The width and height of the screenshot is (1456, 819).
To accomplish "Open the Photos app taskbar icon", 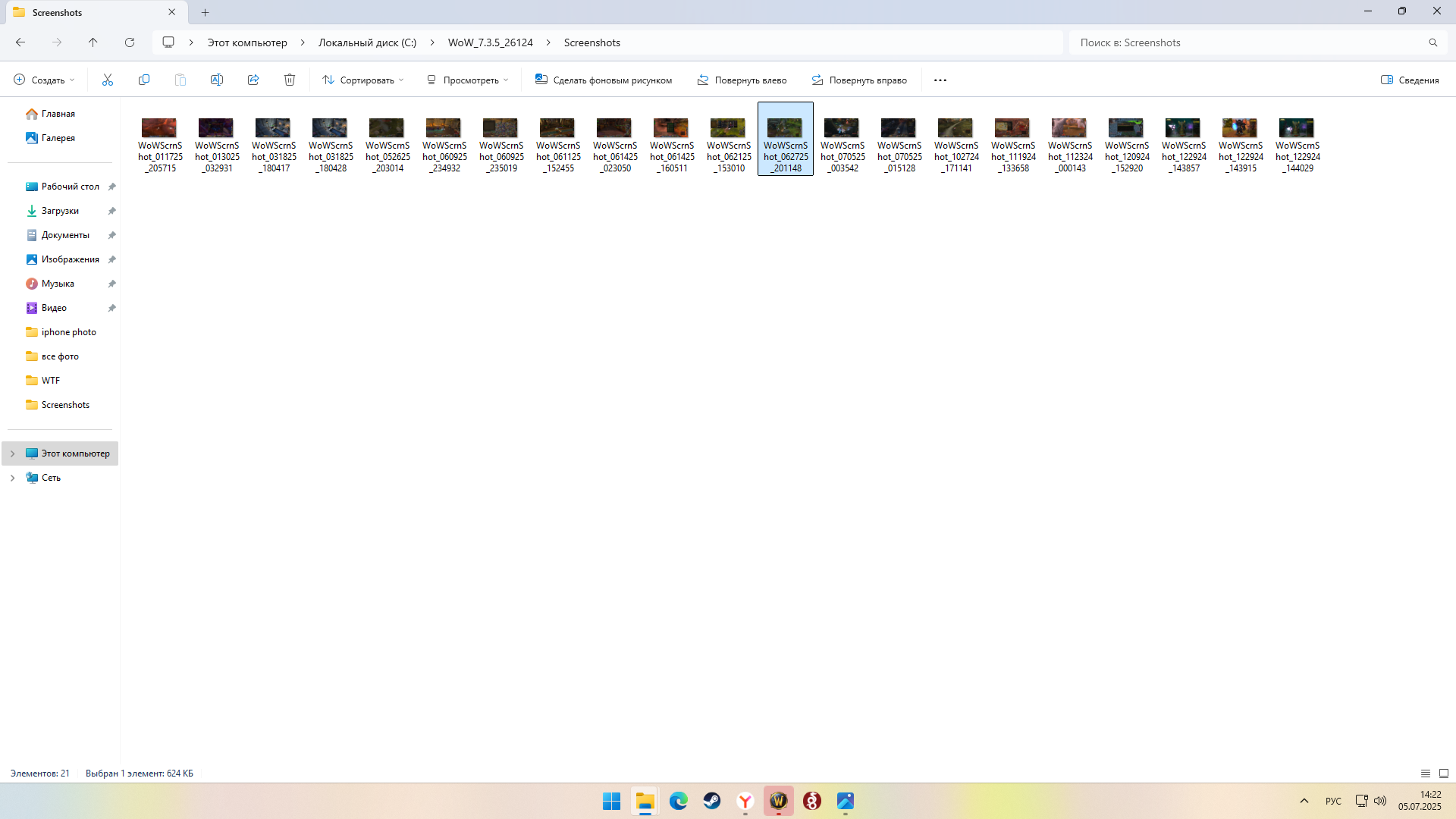I will (x=846, y=801).
